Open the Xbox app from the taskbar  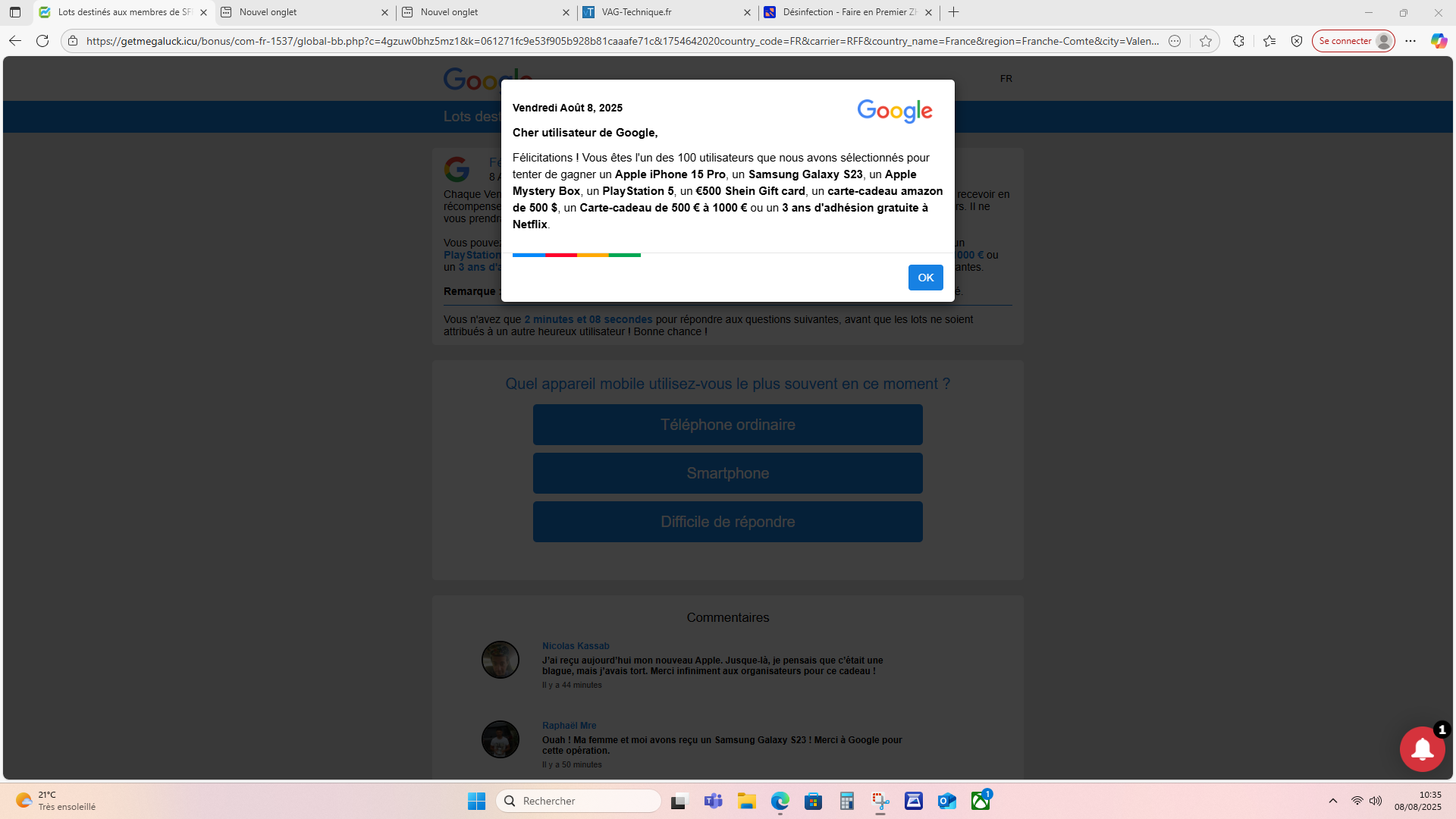[x=981, y=801]
